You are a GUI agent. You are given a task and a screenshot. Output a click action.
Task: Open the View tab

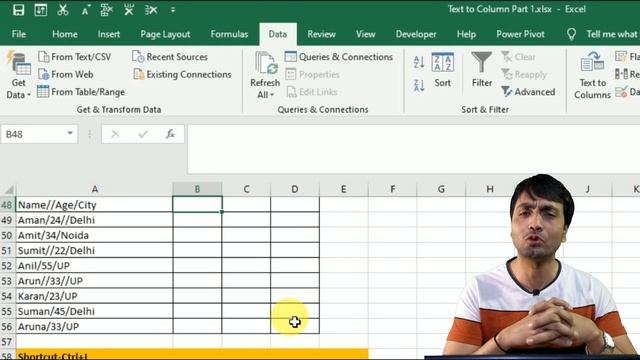[365, 34]
